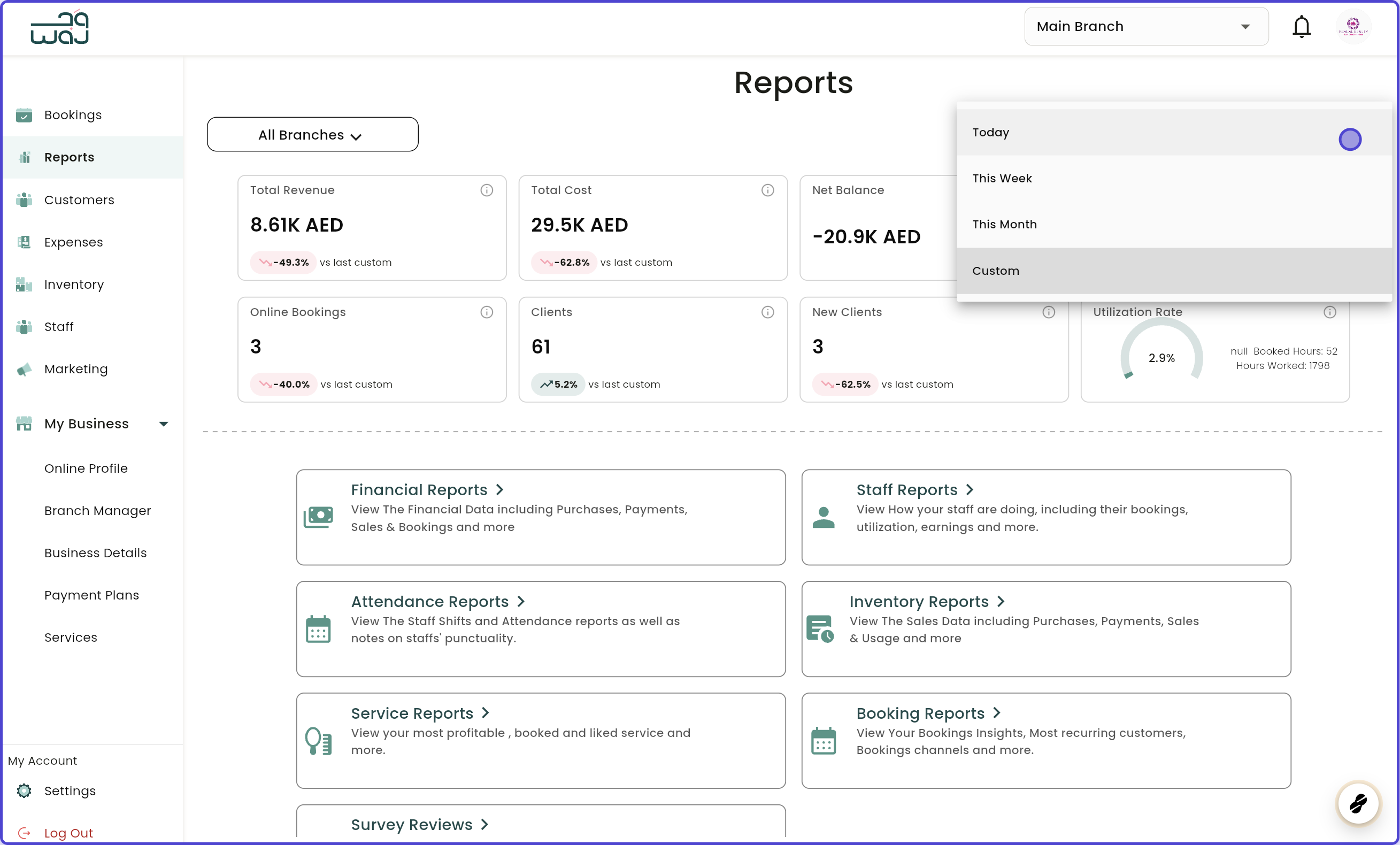
Task: View the Total Revenue info tooltip
Action: click(487, 190)
